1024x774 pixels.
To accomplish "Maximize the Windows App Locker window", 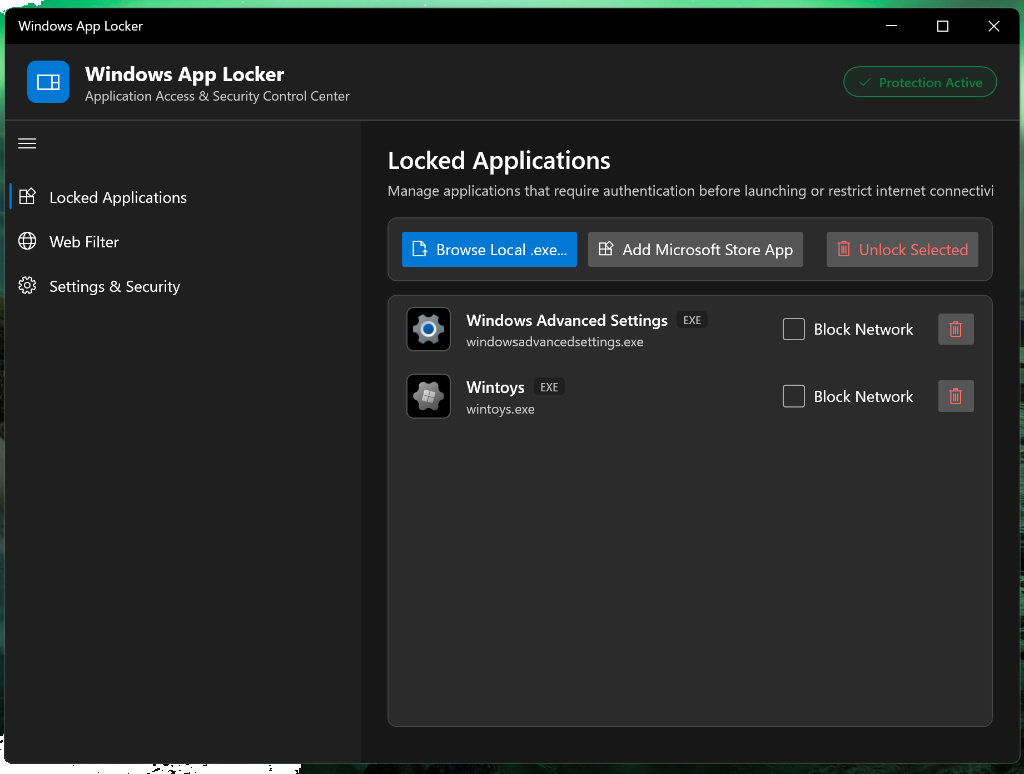I will [x=942, y=26].
